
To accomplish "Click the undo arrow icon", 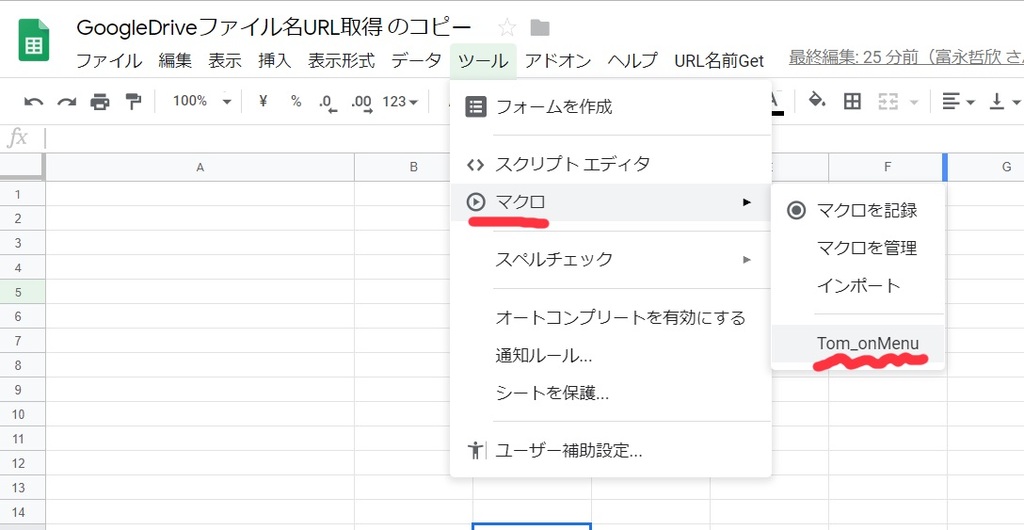I will tap(34, 102).
